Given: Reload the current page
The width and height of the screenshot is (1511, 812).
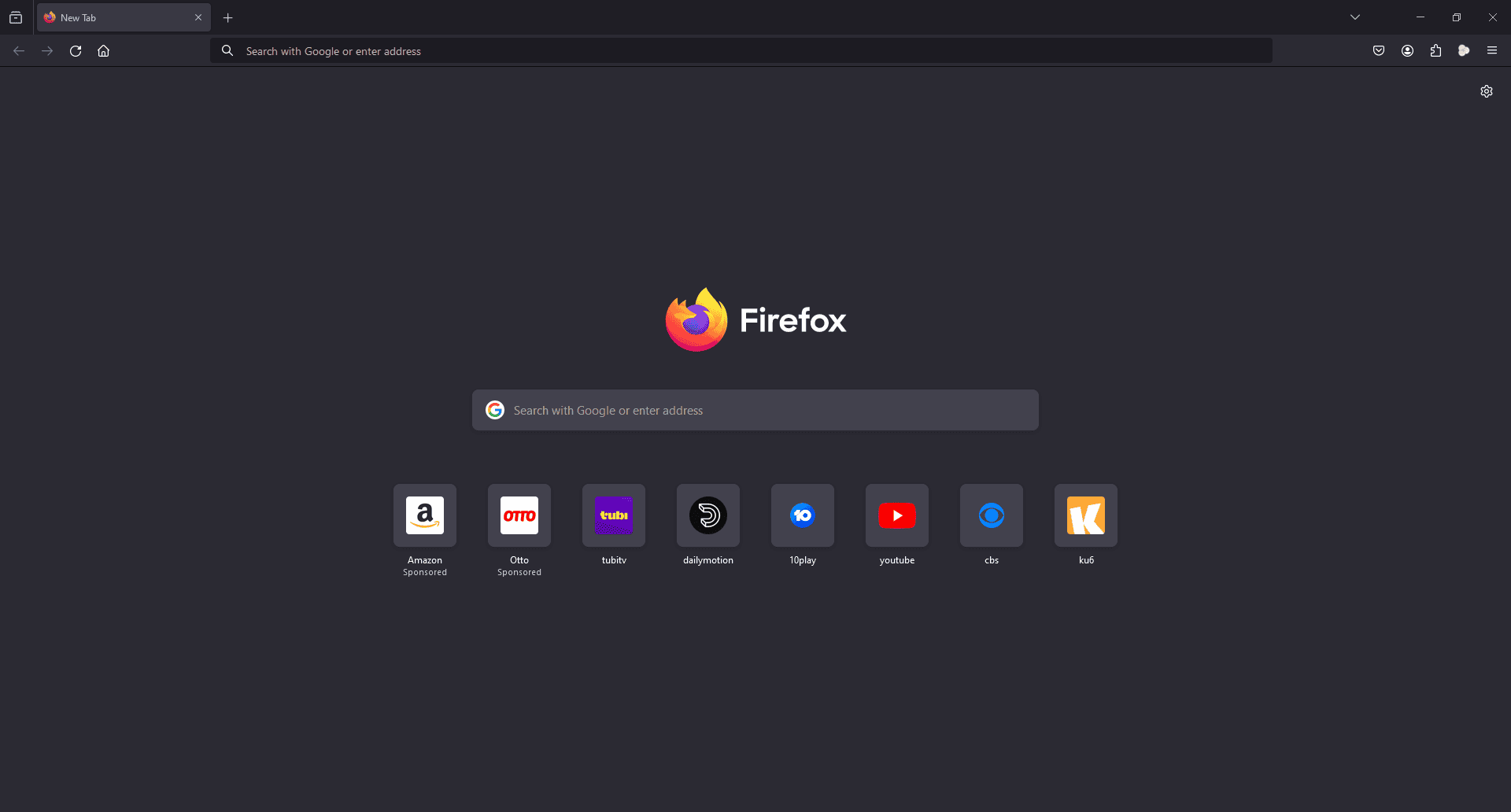Looking at the screenshot, I should coord(76,50).
